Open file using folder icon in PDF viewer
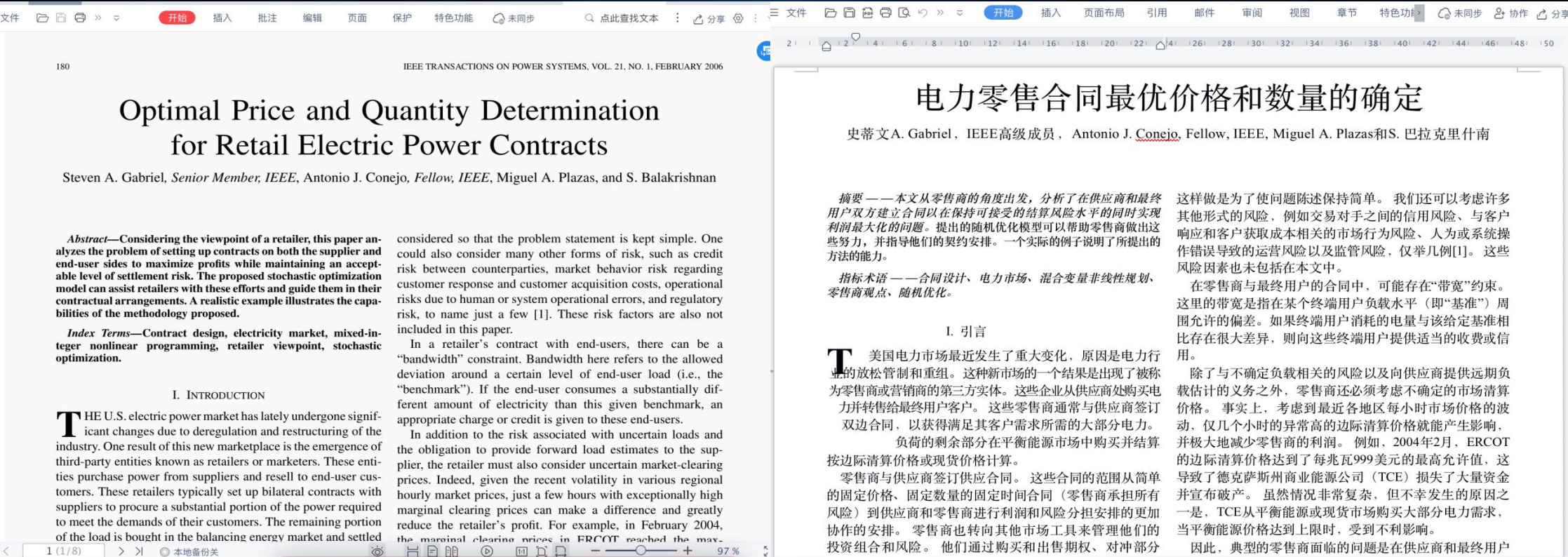The width and height of the screenshot is (1568, 557). click(42, 18)
